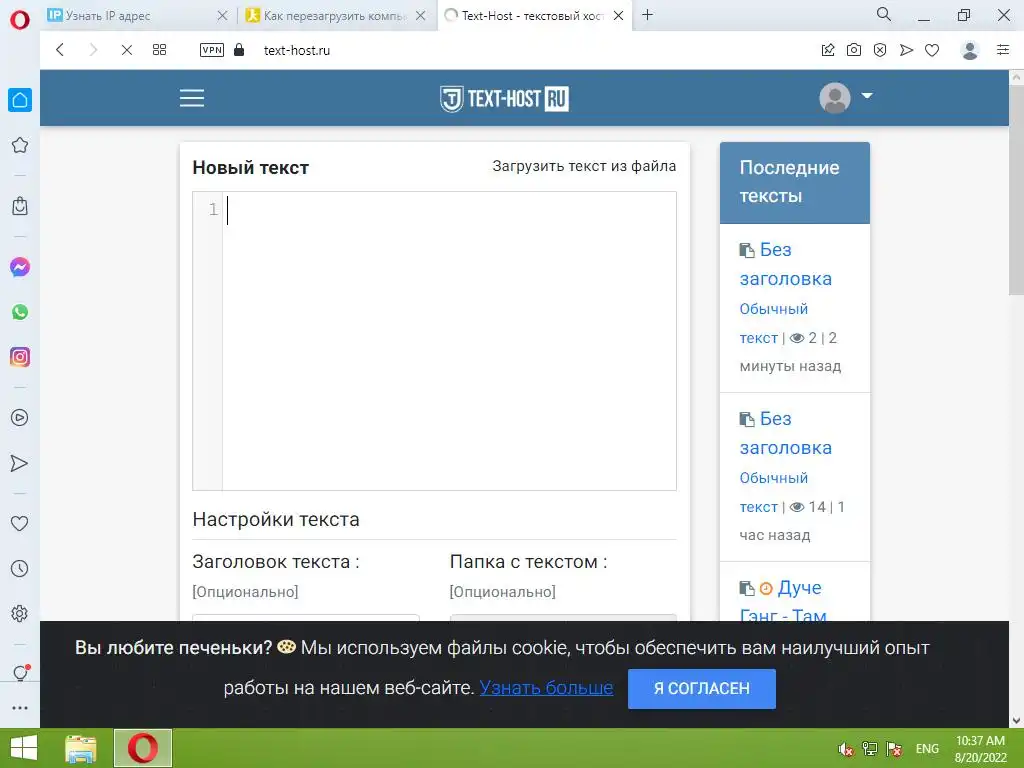Open the Opera main menu logo
1024x768 pixels.
20,20
